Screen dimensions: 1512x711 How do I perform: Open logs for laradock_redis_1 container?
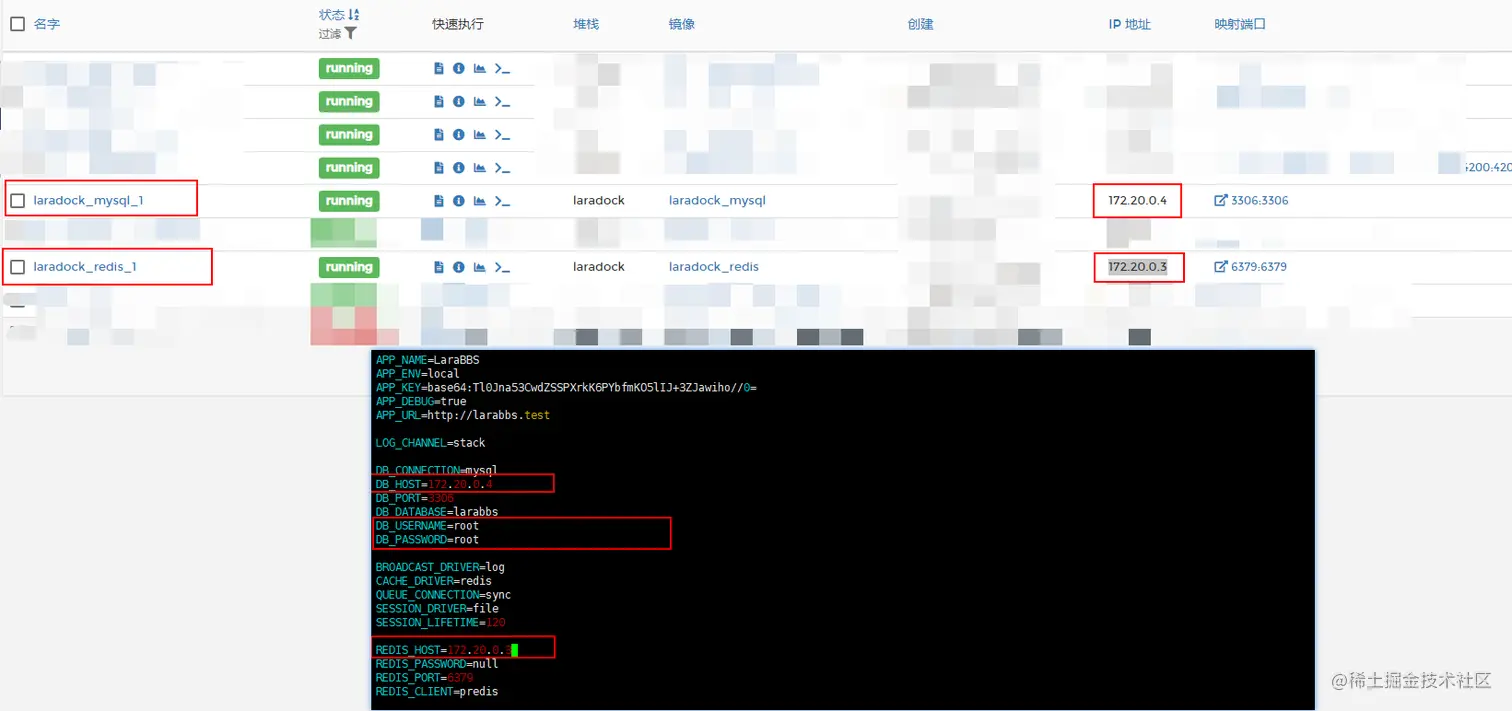coord(439,267)
